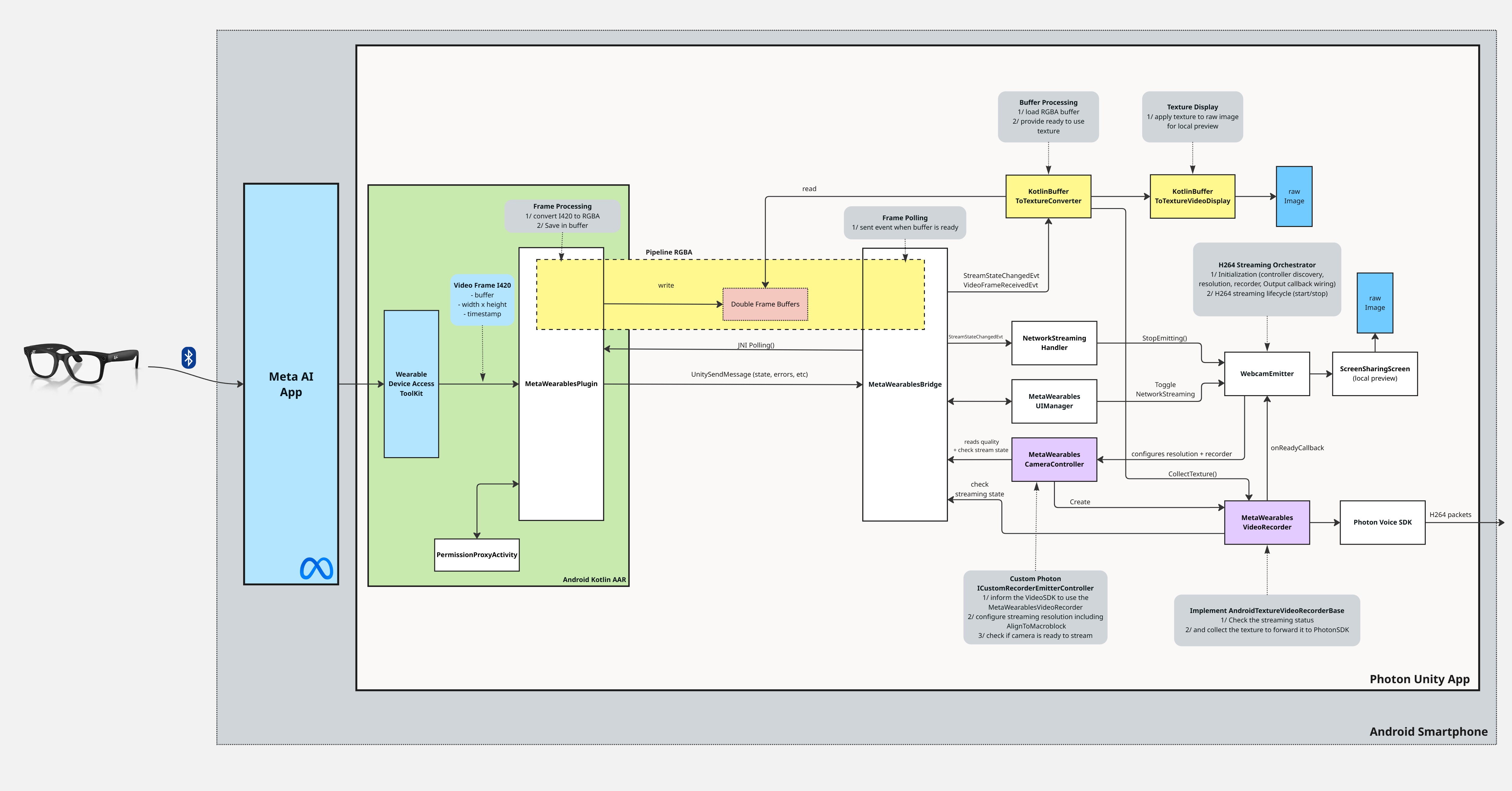Click the MetaWearablesBridge label
Viewport: 1512px width, 791px height.
click(x=904, y=384)
